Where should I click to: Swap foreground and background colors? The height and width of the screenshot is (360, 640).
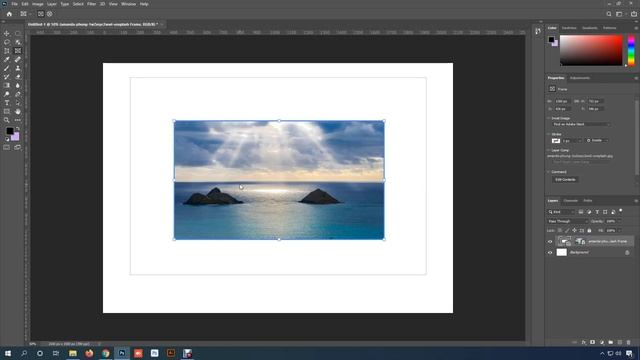pyautogui.click(x=18, y=129)
